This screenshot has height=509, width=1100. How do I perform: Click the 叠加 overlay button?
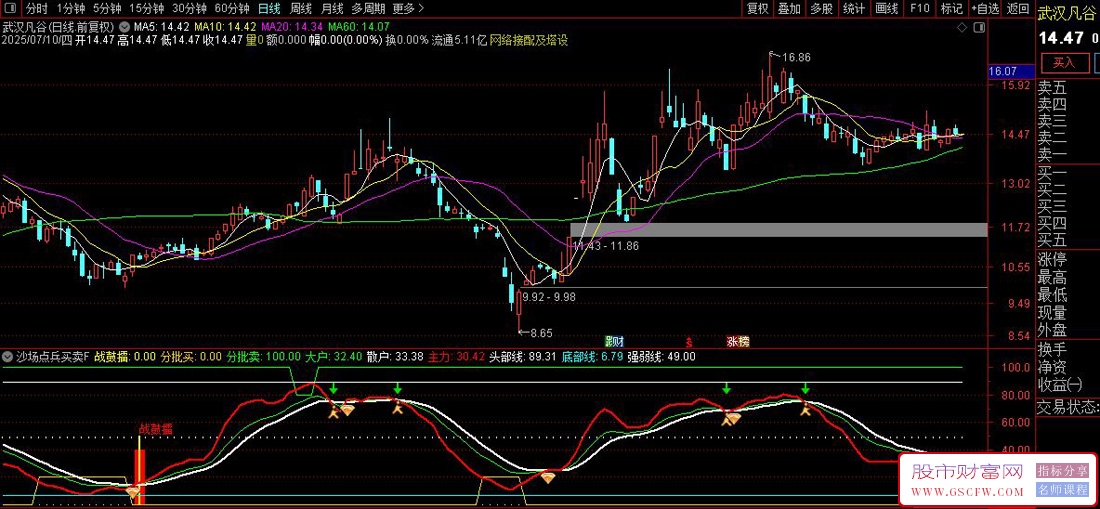tap(789, 9)
